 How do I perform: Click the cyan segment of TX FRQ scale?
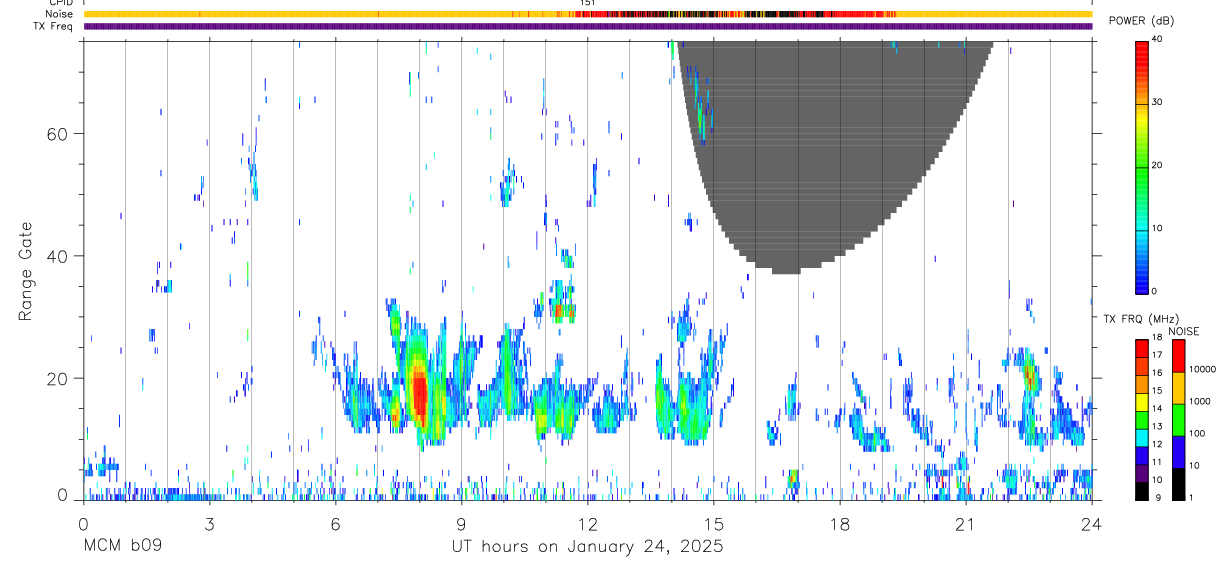click(1142, 437)
